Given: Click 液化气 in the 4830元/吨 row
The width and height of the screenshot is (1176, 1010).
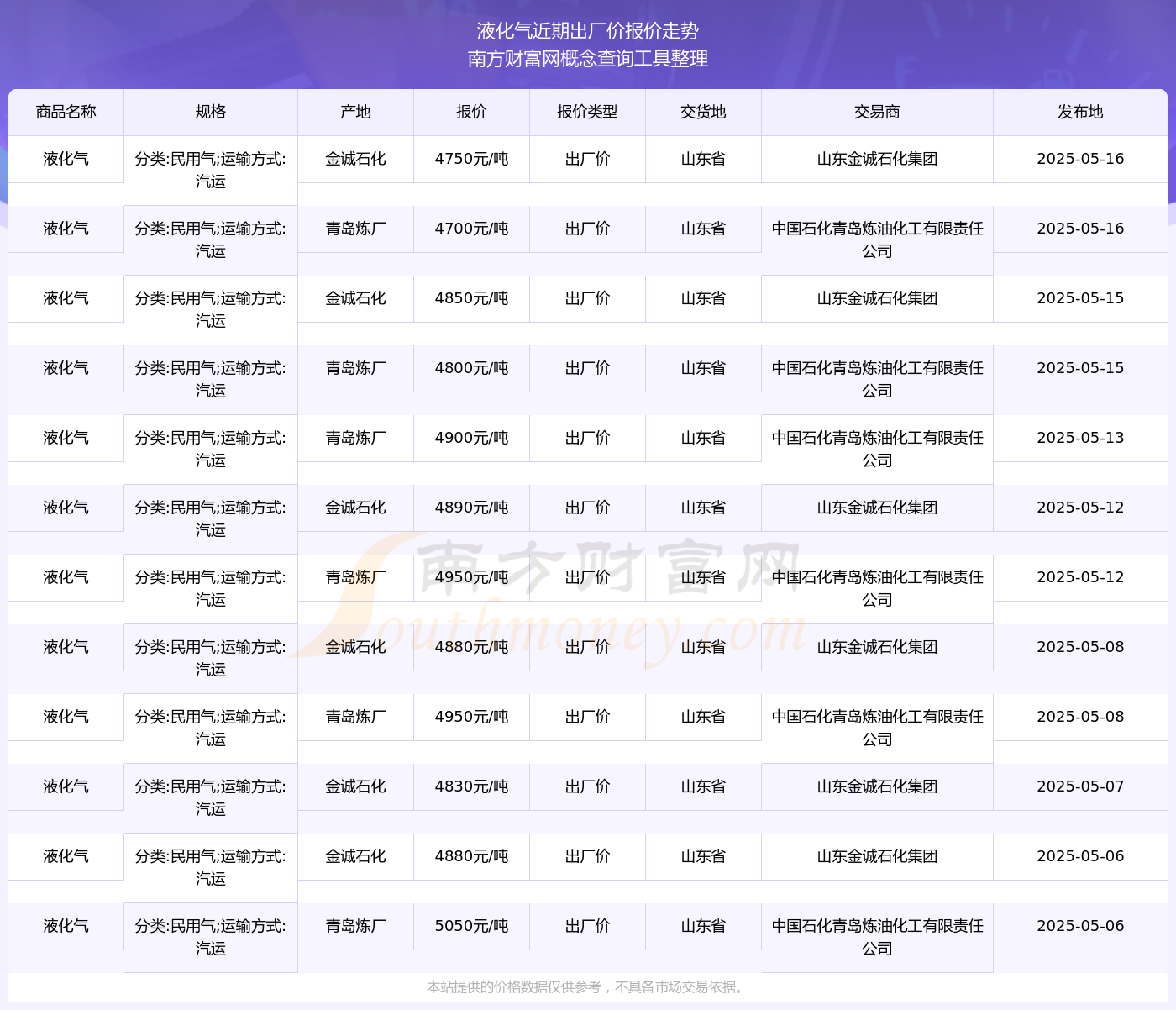Looking at the screenshot, I should [x=66, y=786].
